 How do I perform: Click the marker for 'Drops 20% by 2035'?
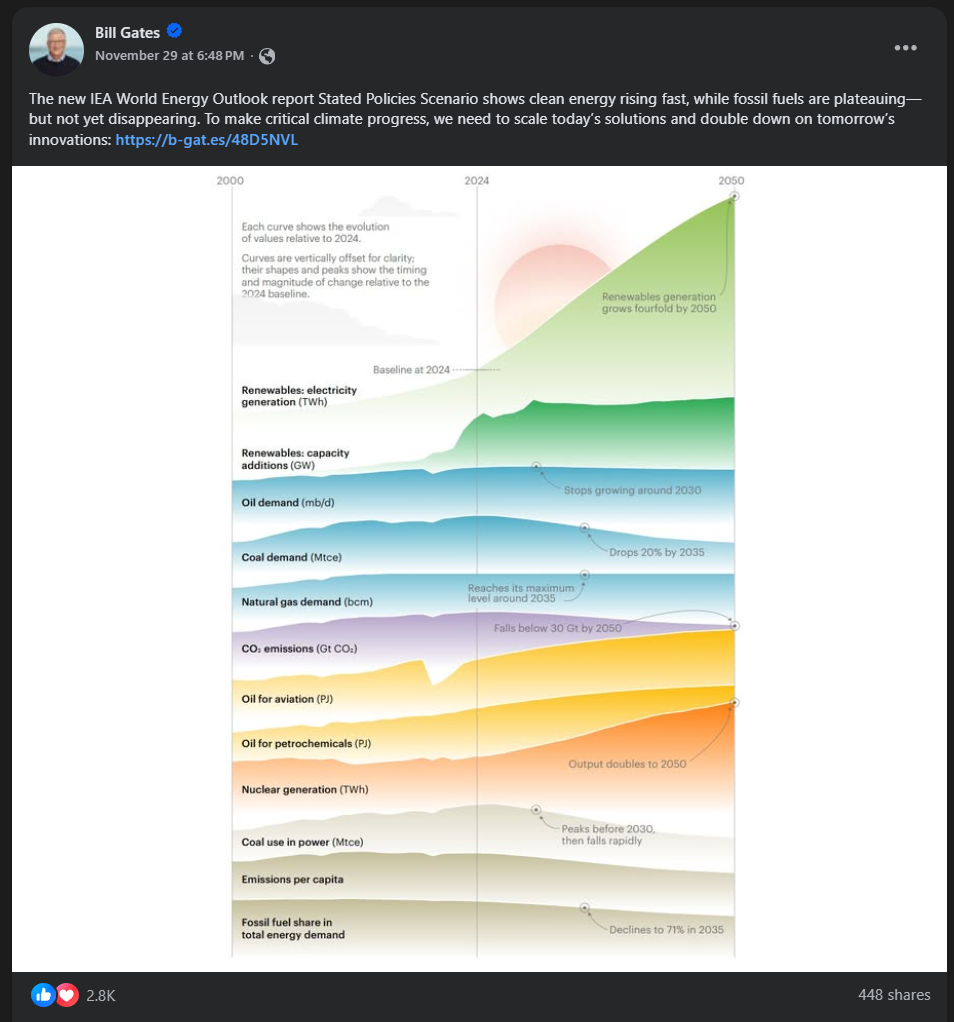(x=585, y=528)
